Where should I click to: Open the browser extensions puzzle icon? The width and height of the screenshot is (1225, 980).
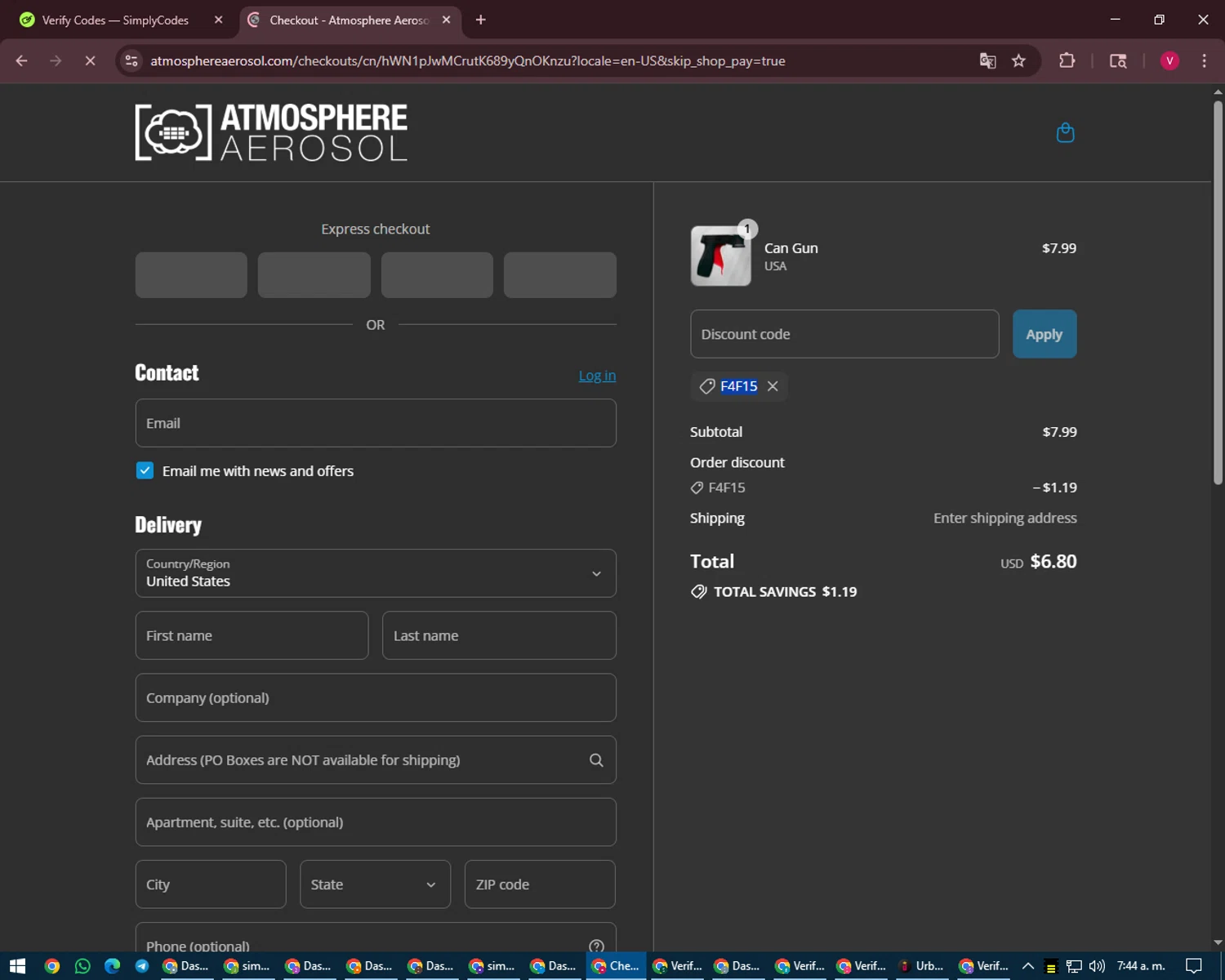coord(1067,60)
